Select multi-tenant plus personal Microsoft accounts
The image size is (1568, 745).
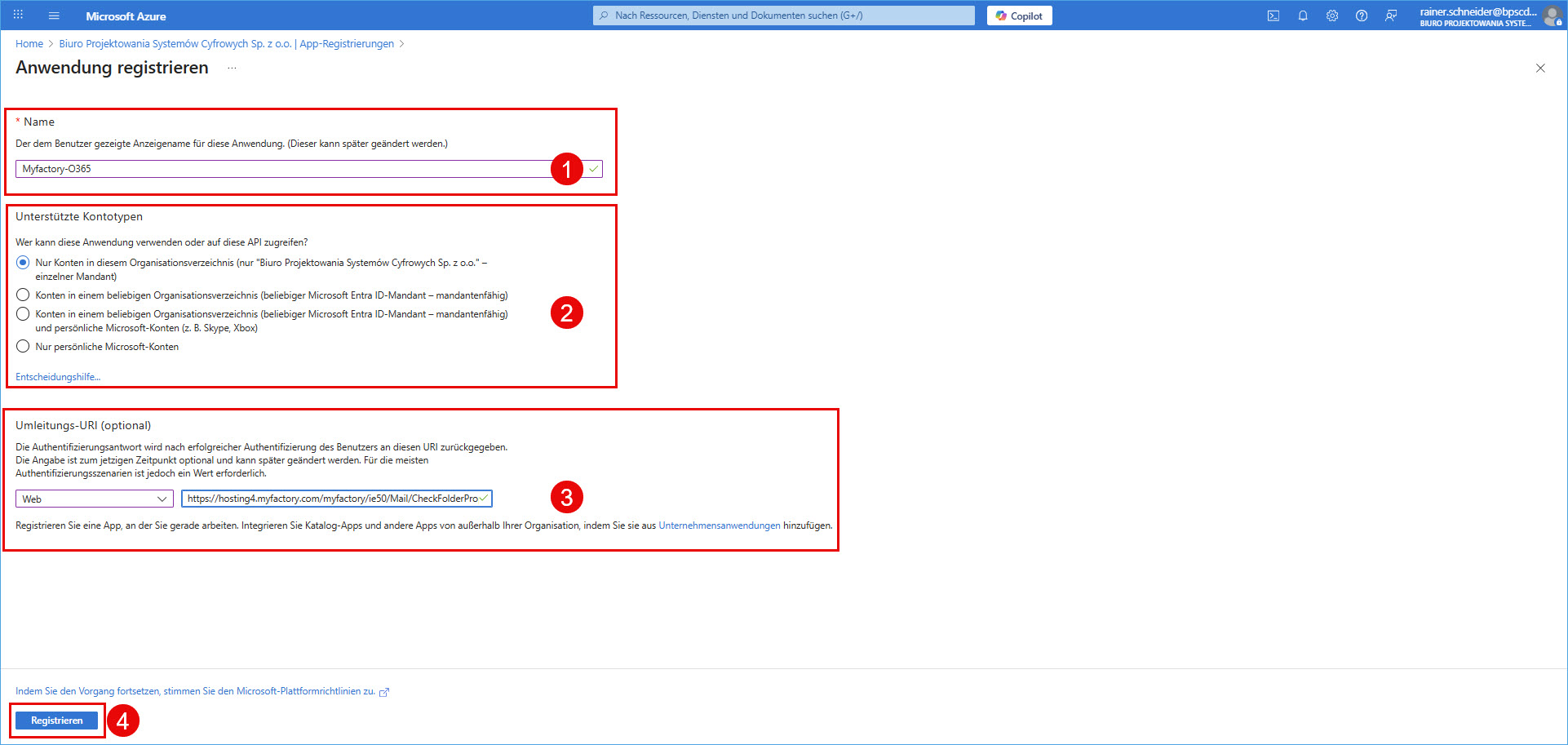[x=23, y=313]
